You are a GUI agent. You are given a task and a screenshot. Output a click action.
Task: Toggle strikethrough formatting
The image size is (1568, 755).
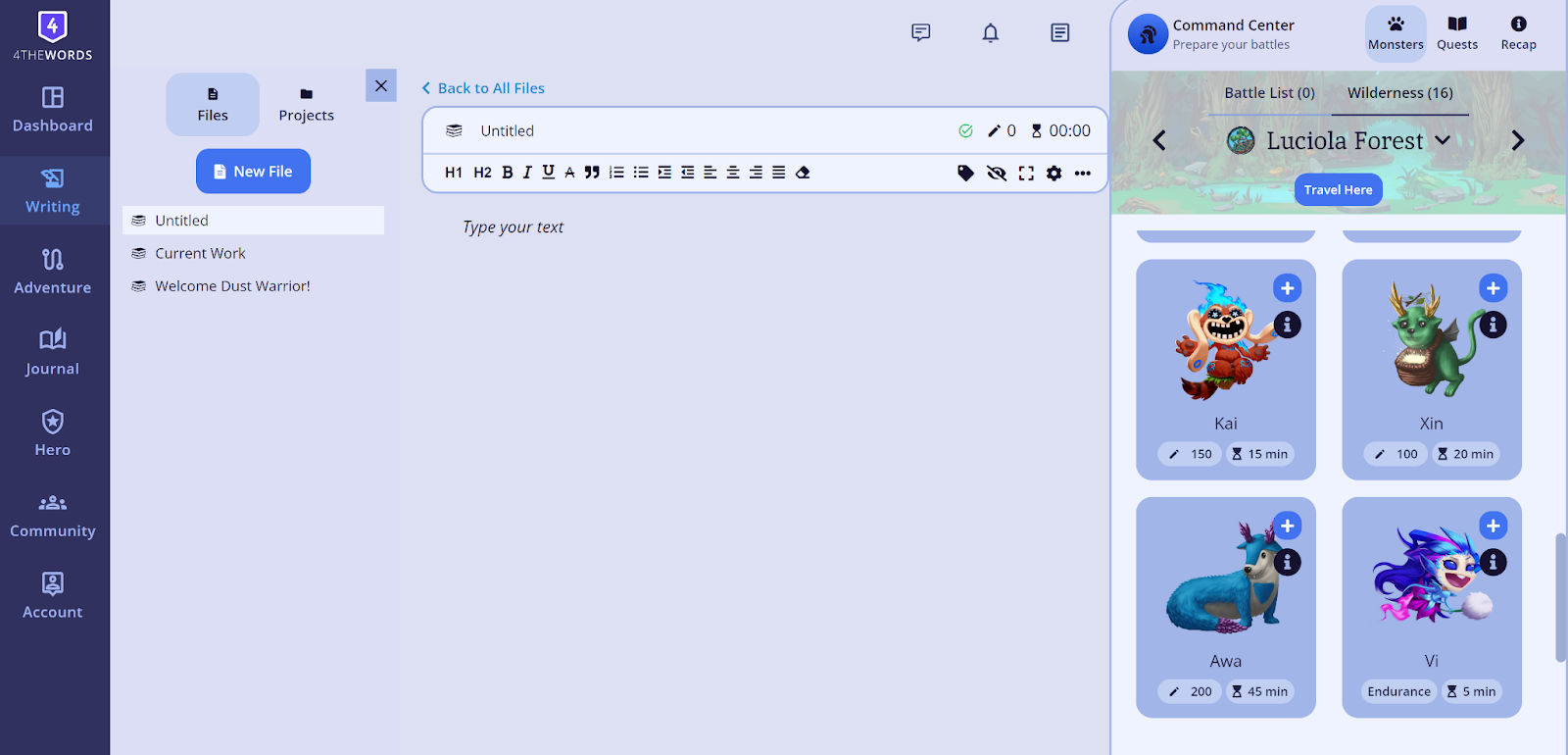tap(569, 173)
